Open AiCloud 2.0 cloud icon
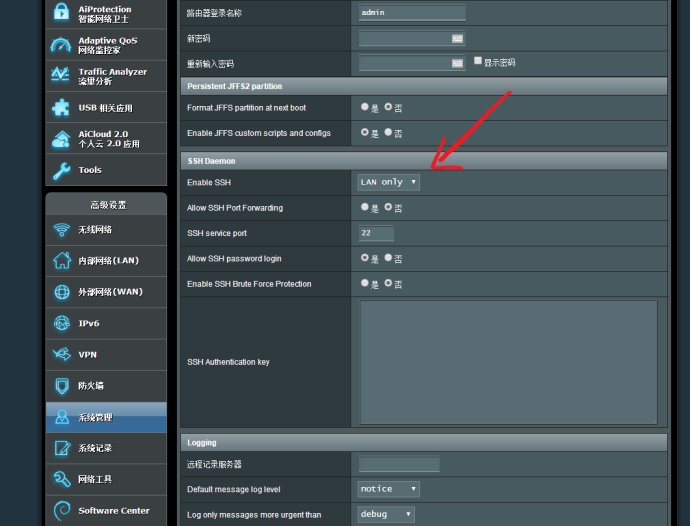The image size is (690, 526). [61, 139]
